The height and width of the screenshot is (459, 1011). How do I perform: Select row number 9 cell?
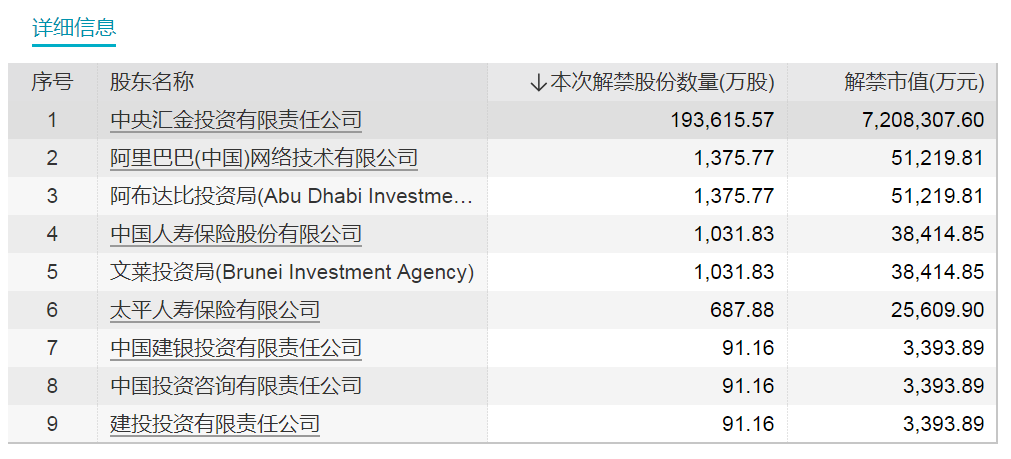pos(52,424)
